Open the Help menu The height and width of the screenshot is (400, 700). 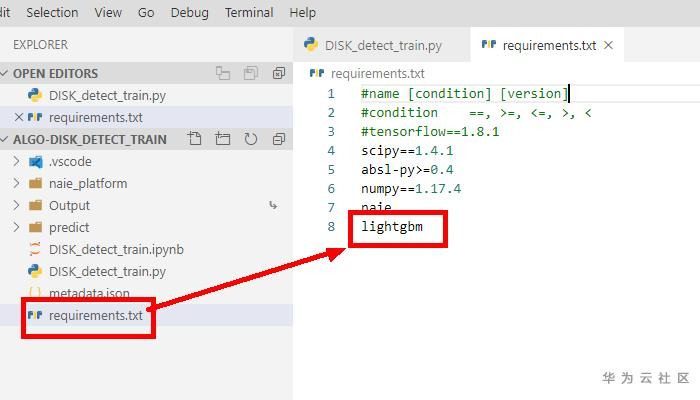pyautogui.click(x=302, y=12)
